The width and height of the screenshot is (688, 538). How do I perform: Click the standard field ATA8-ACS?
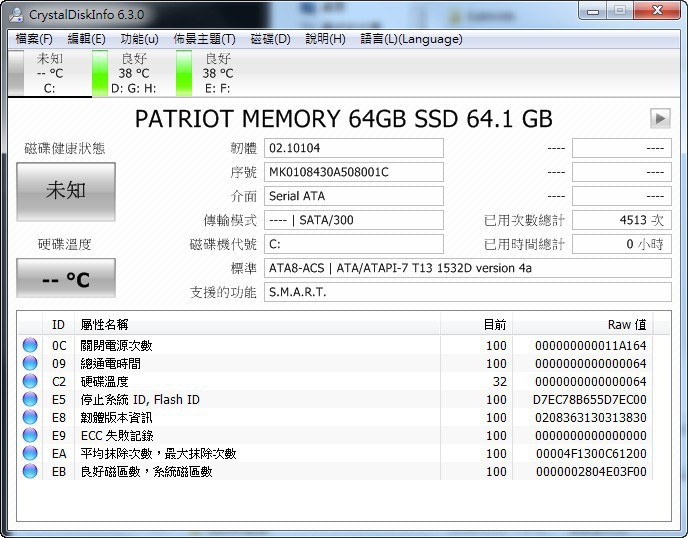coord(468,268)
